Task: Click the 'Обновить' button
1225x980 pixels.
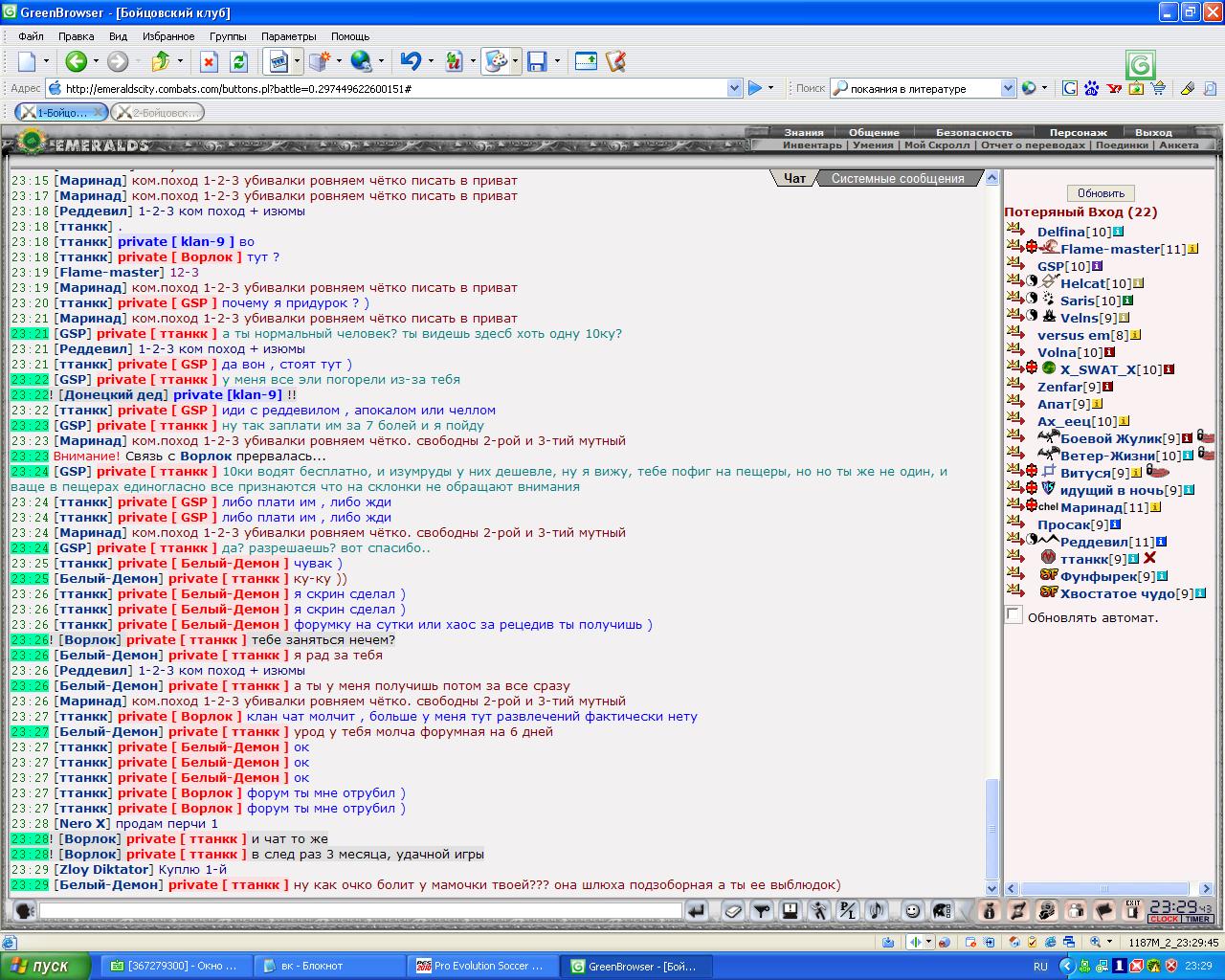Action: (1101, 192)
